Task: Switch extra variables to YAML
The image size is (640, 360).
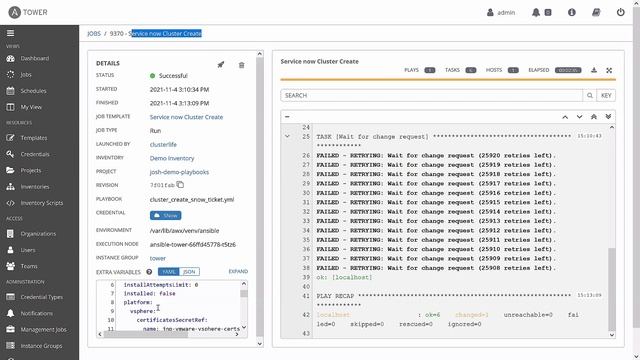Action: 168,272
